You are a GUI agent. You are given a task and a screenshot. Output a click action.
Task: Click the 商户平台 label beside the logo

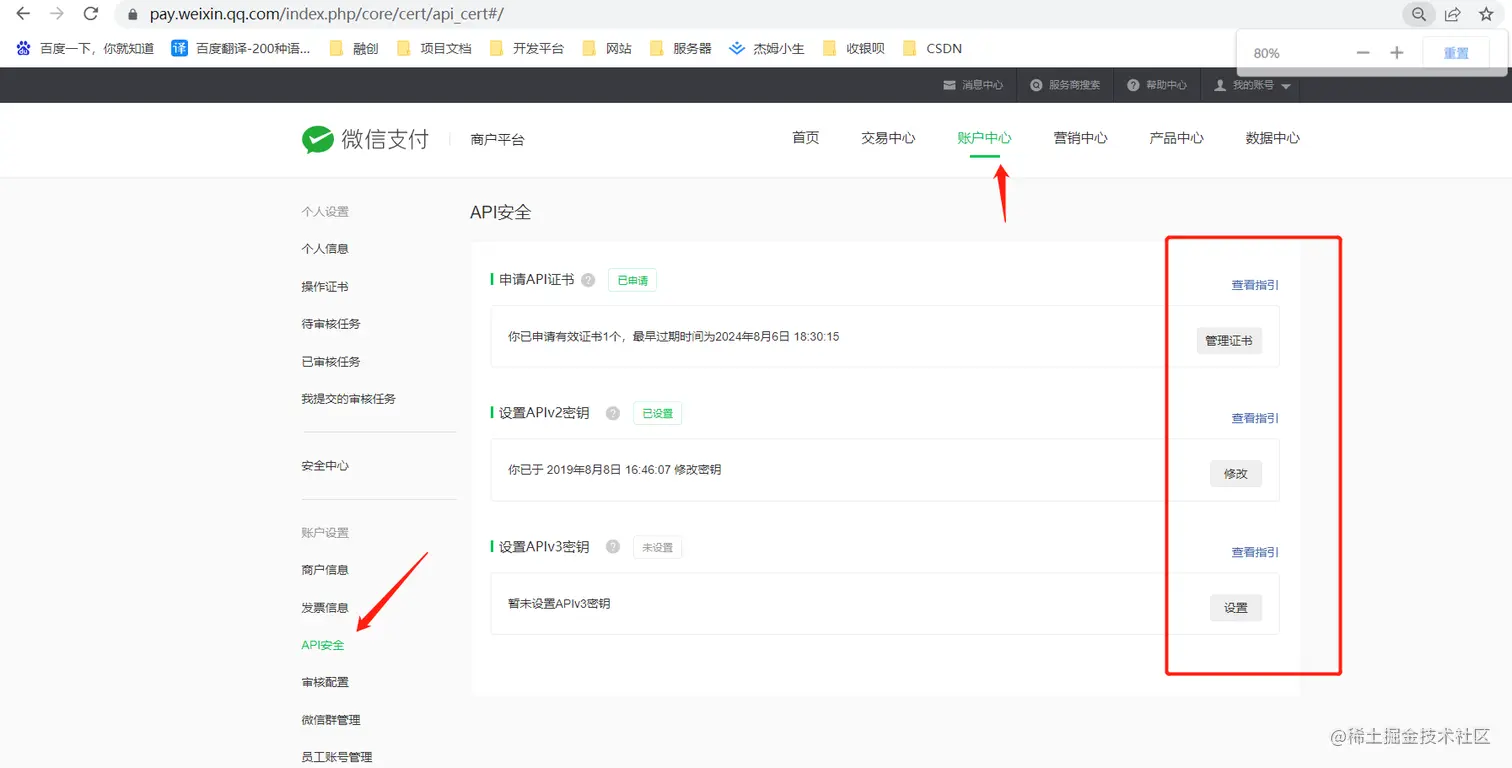tap(498, 140)
